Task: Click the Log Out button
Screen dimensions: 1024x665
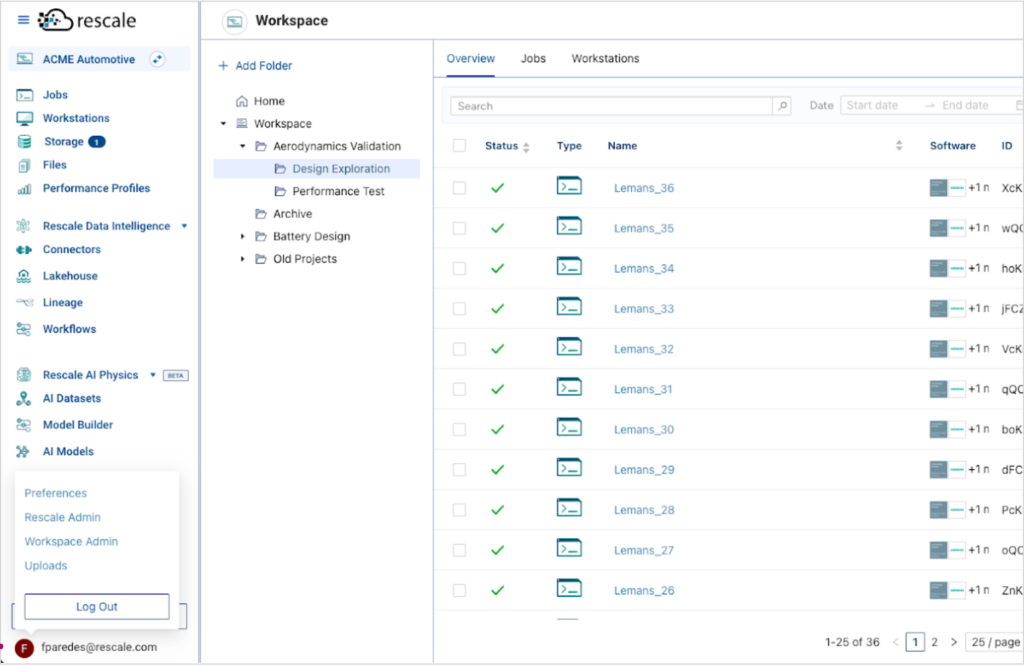Action: pos(97,607)
